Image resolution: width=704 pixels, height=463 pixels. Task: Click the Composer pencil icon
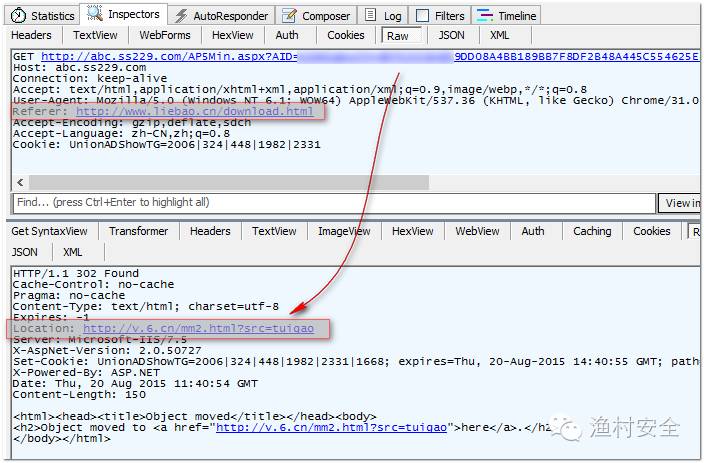point(288,15)
